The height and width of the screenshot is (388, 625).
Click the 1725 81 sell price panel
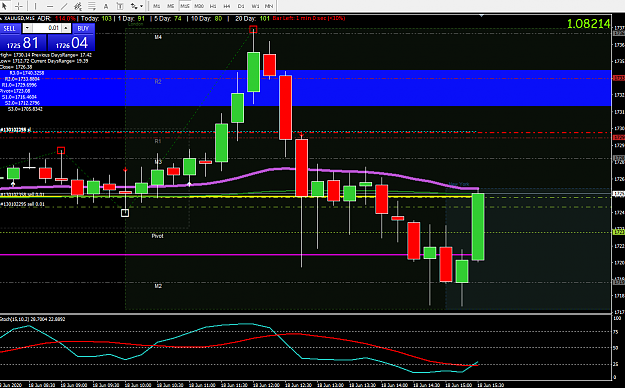23,43
